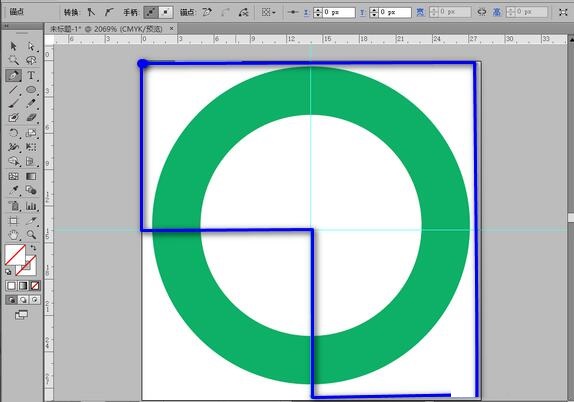574x402 pixels.
Task: Activate the Eyedropper tool
Action: pyautogui.click(x=14, y=190)
